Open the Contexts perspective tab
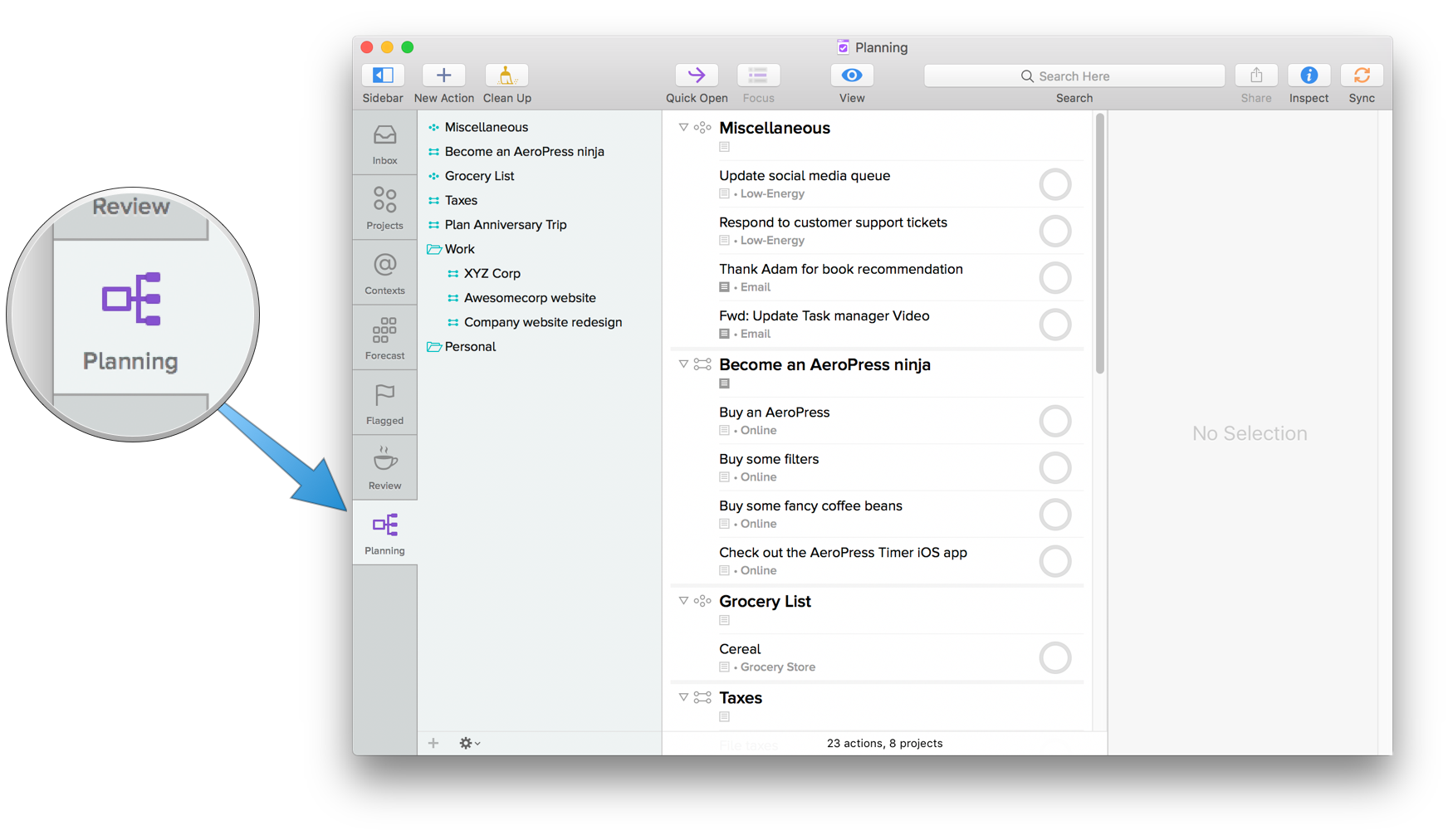This screenshot has width=1453, height=840. pos(384,273)
